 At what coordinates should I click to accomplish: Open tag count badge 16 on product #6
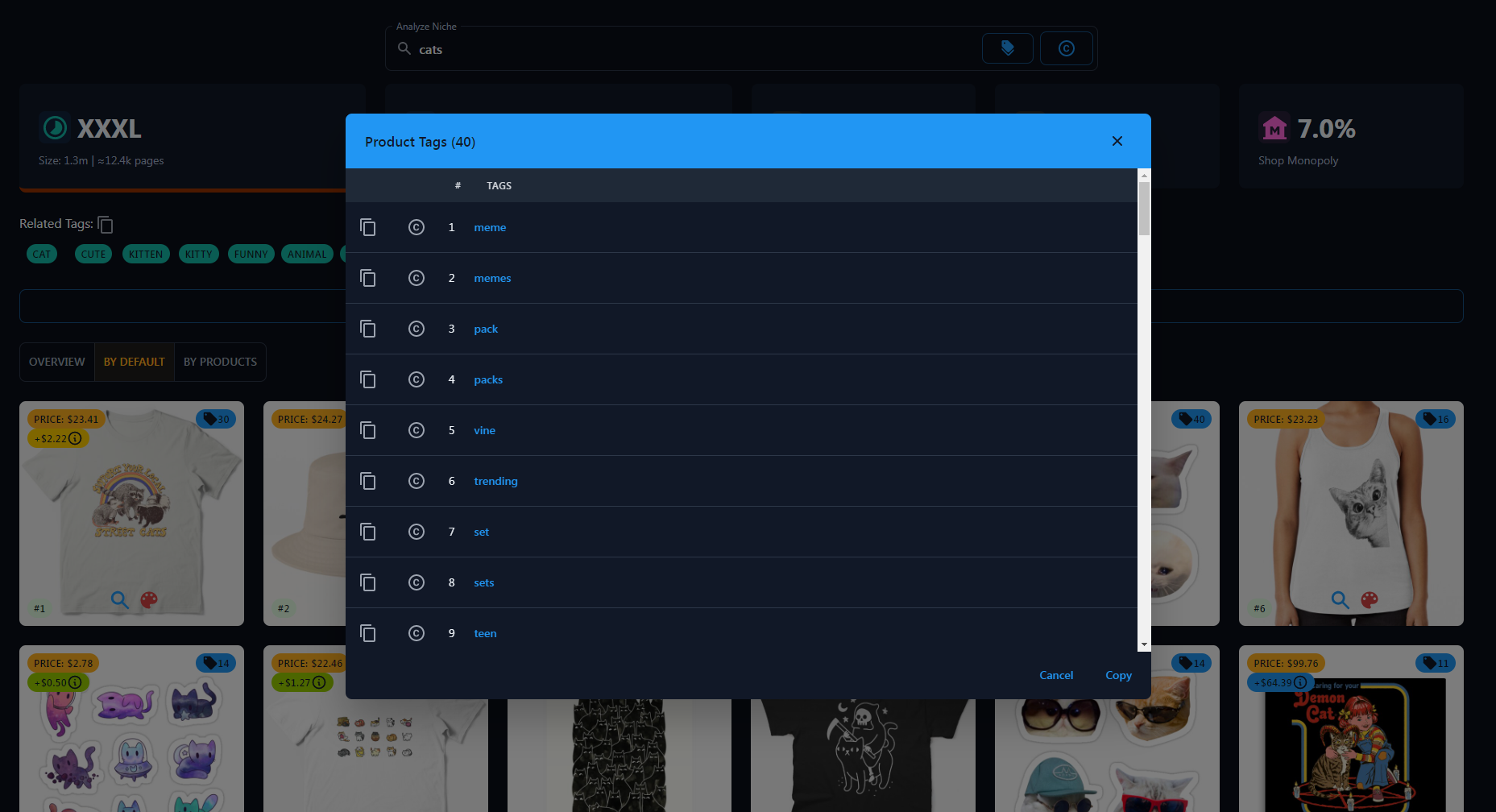click(1436, 419)
